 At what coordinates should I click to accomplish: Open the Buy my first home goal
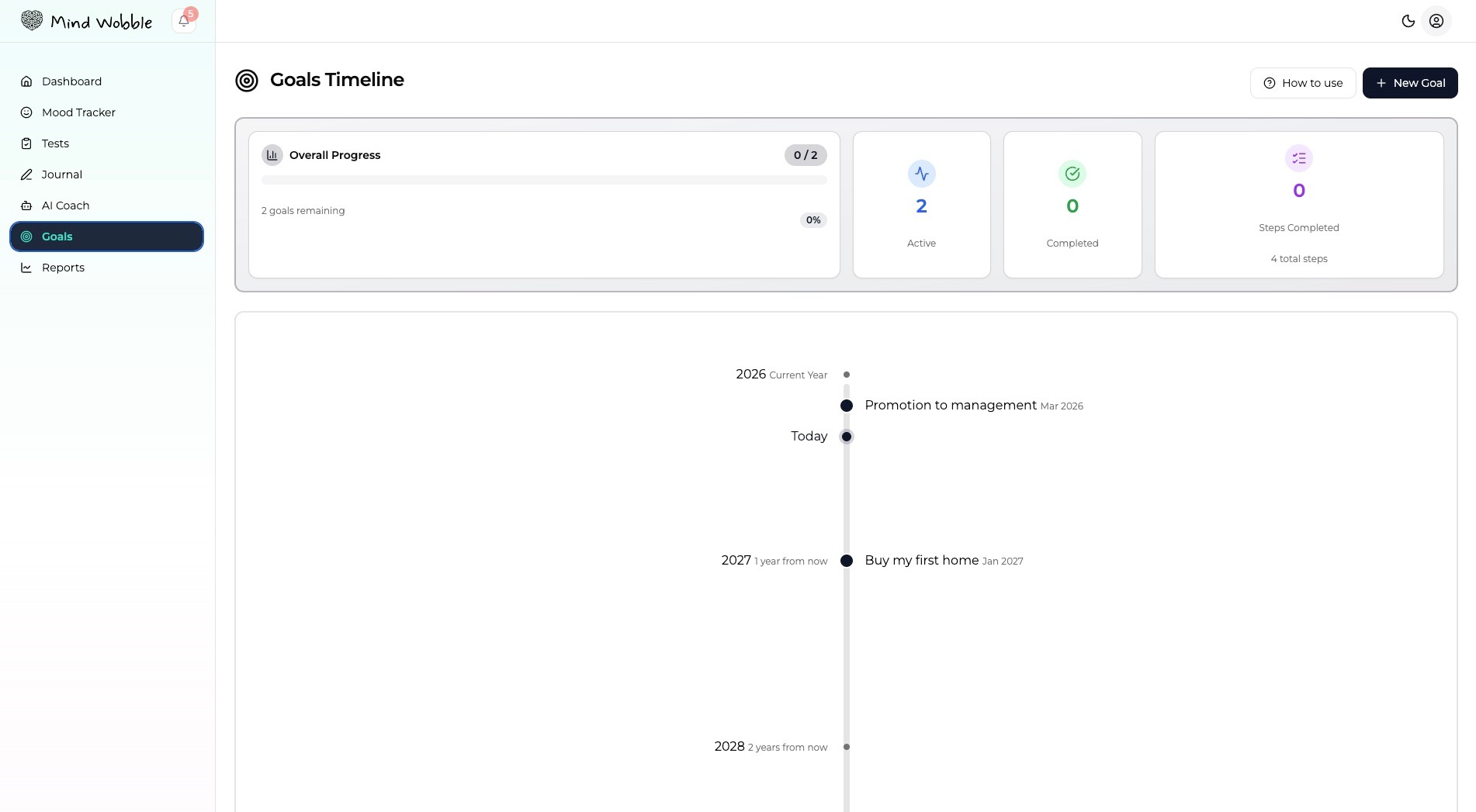point(922,560)
